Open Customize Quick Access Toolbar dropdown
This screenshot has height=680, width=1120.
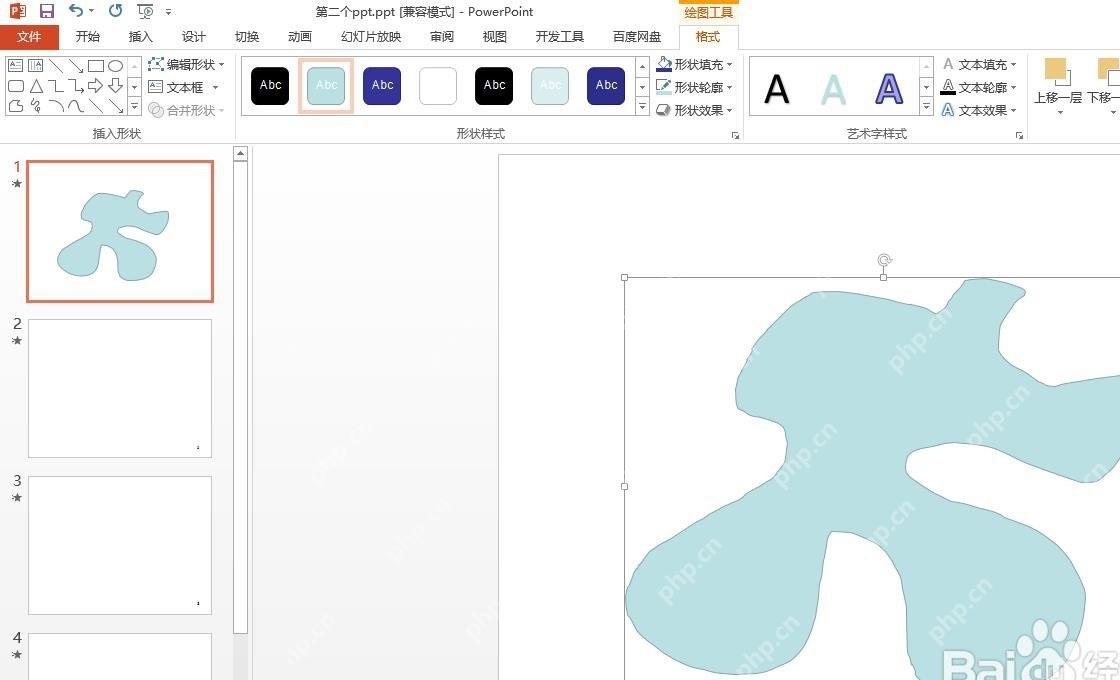pos(169,11)
